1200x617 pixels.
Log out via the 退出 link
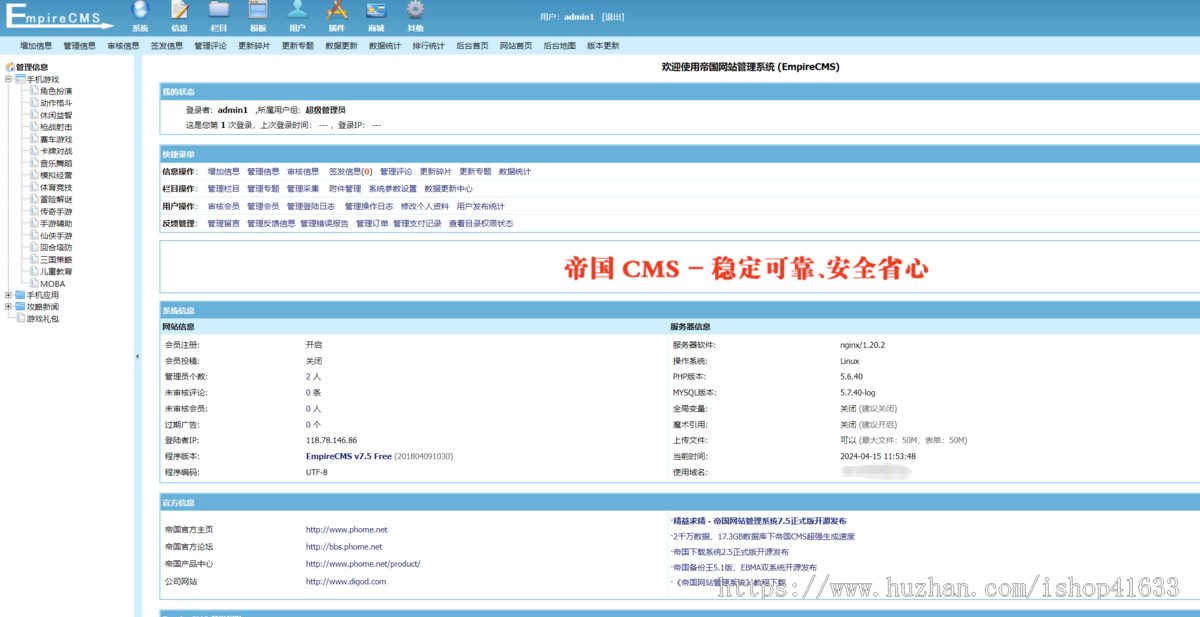pos(614,17)
